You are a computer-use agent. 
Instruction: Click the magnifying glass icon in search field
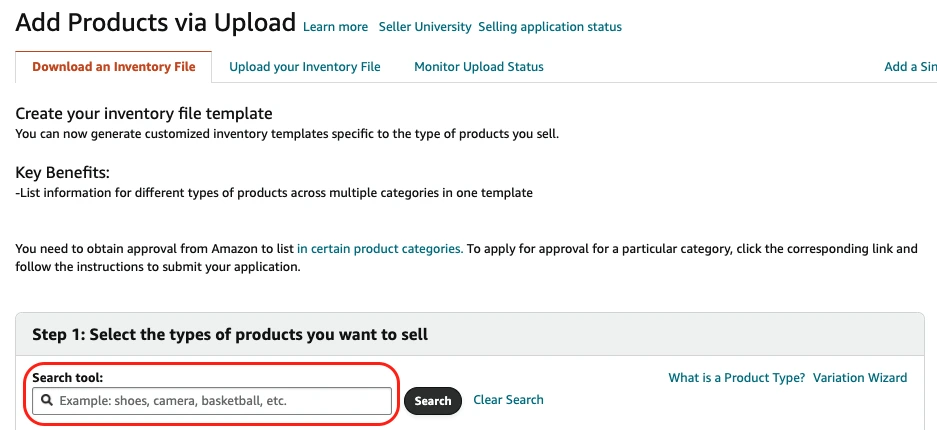[x=46, y=400]
